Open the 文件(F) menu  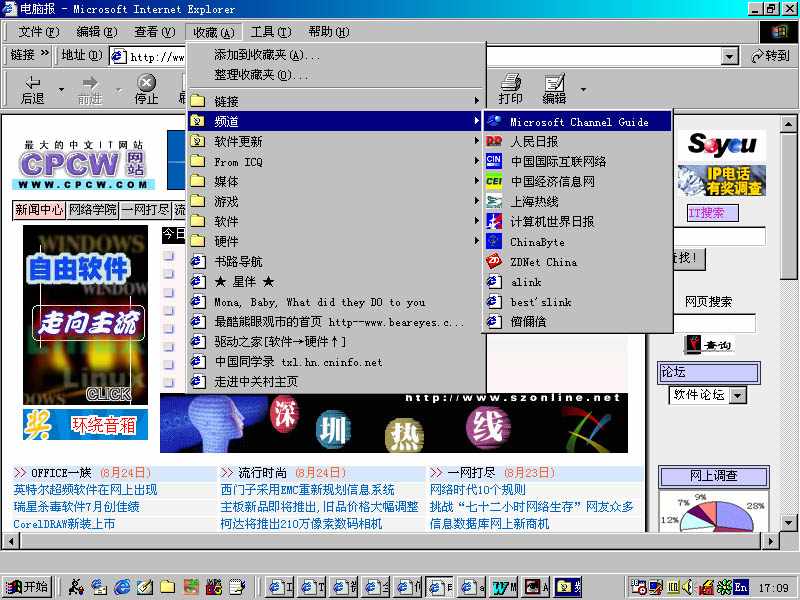coord(38,32)
